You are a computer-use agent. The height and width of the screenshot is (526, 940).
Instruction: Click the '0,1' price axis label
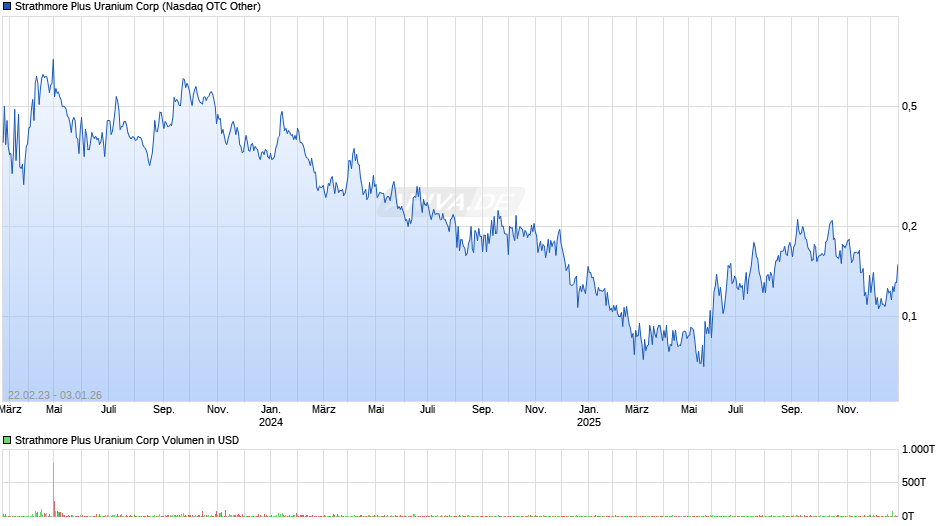coord(909,316)
